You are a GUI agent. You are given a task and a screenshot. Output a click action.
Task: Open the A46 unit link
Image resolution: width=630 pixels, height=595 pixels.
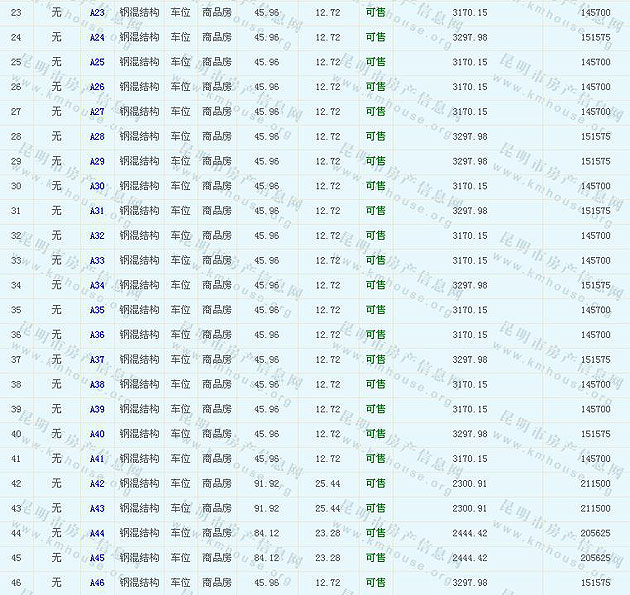[x=97, y=583]
